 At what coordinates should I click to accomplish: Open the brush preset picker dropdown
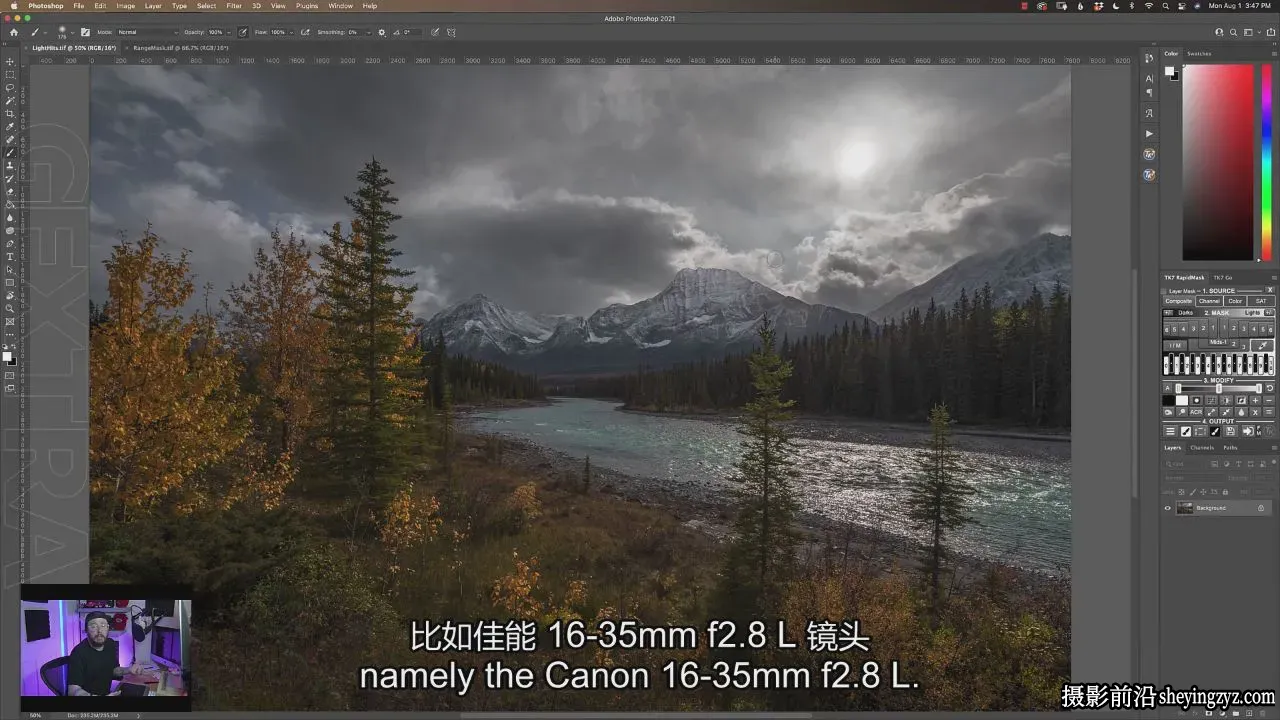(x=72, y=32)
